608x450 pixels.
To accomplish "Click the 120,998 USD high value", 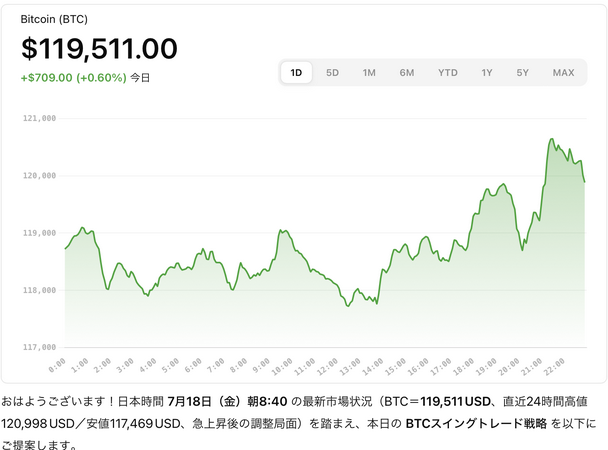I will (x=38, y=423).
